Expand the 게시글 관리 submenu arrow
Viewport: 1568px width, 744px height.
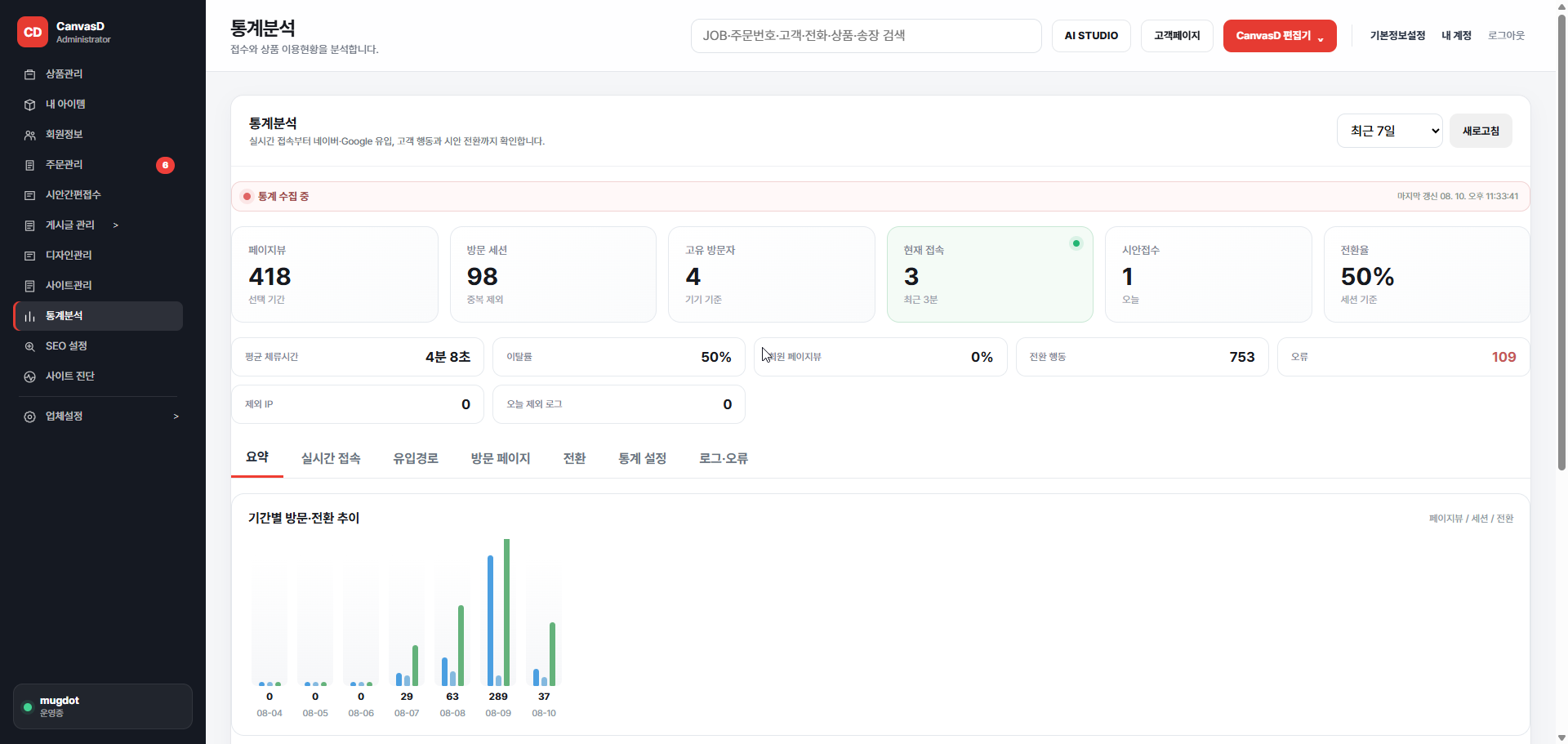116,225
